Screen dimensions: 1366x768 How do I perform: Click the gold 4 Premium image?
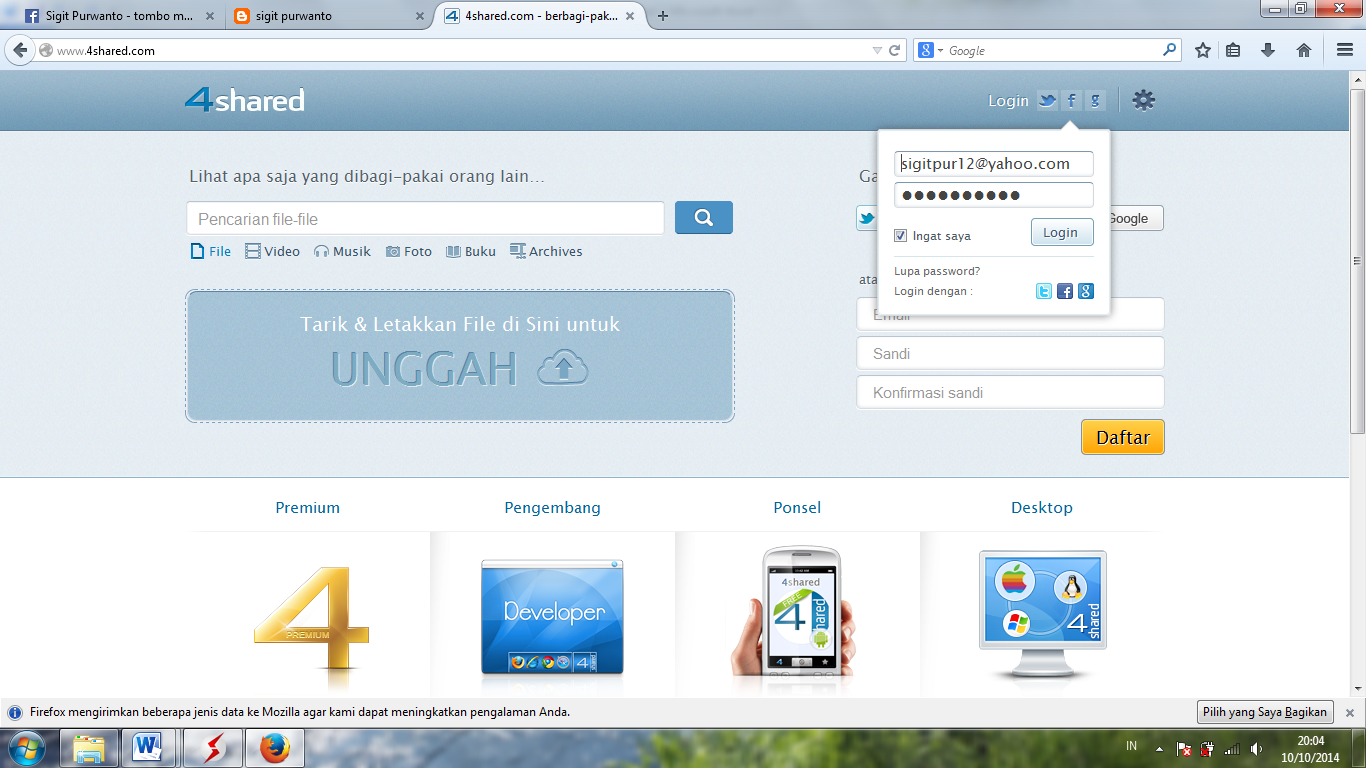pyautogui.click(x=309, y=619)
